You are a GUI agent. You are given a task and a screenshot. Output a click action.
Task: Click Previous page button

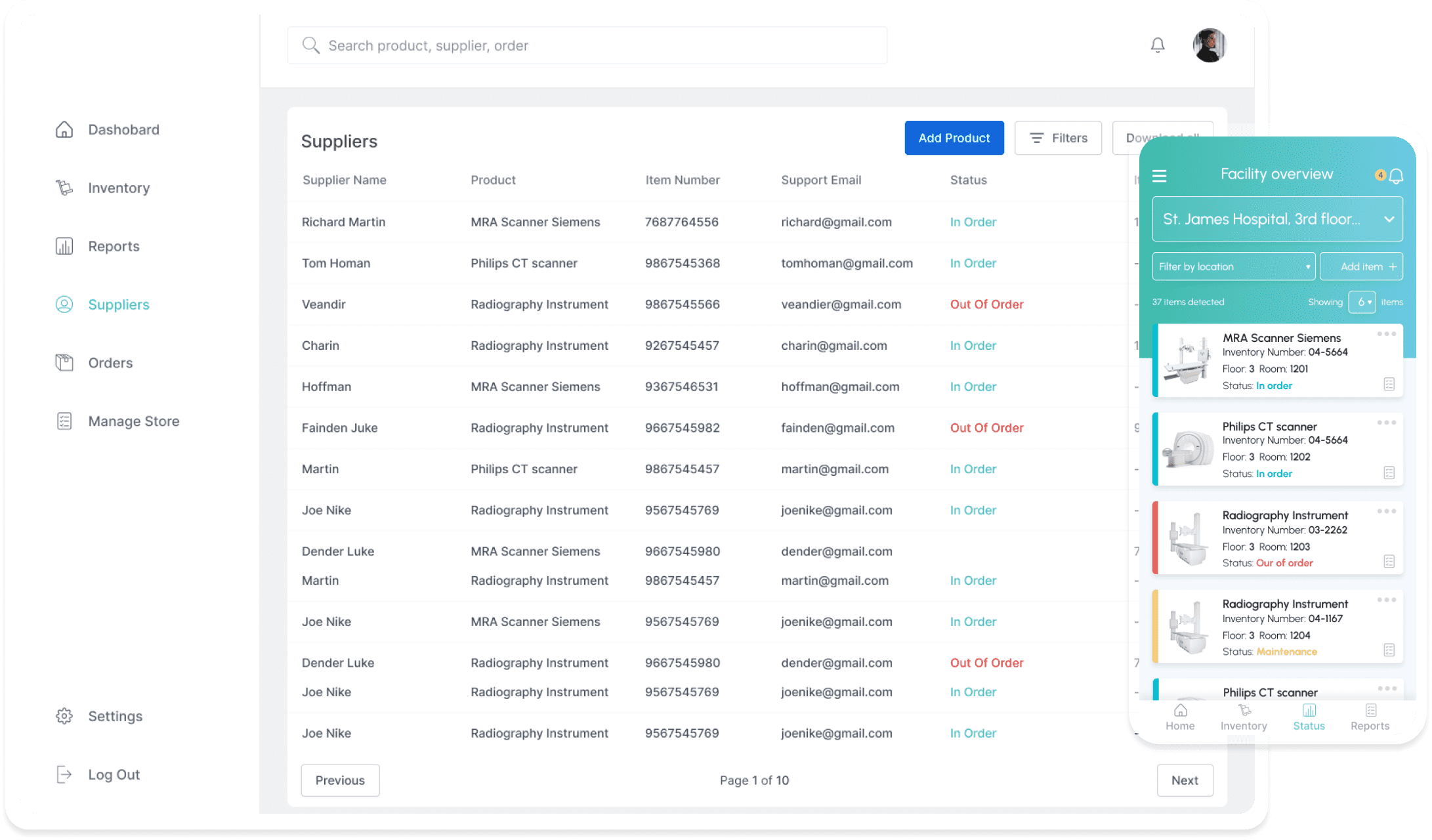point(340,780)
